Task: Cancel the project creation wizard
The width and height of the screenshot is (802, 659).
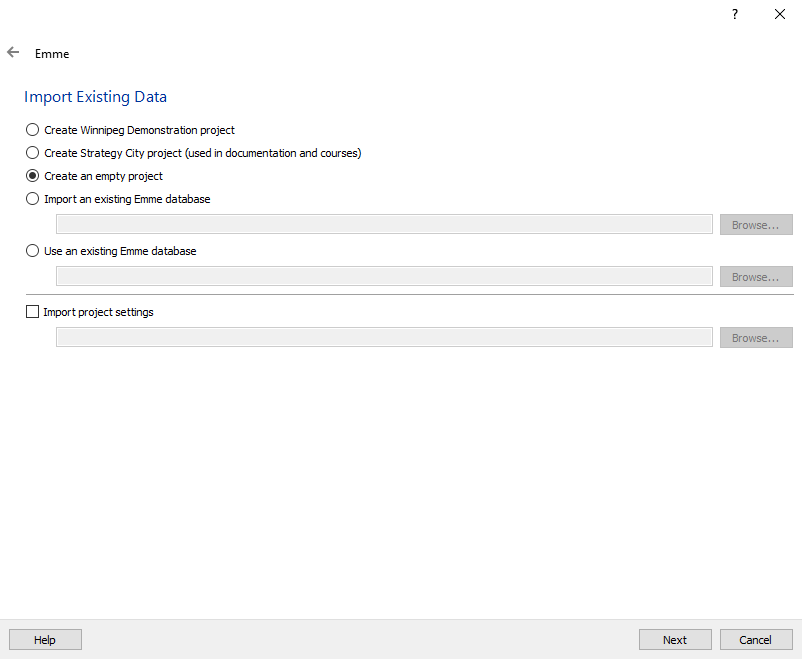Action: click(755, 640)
